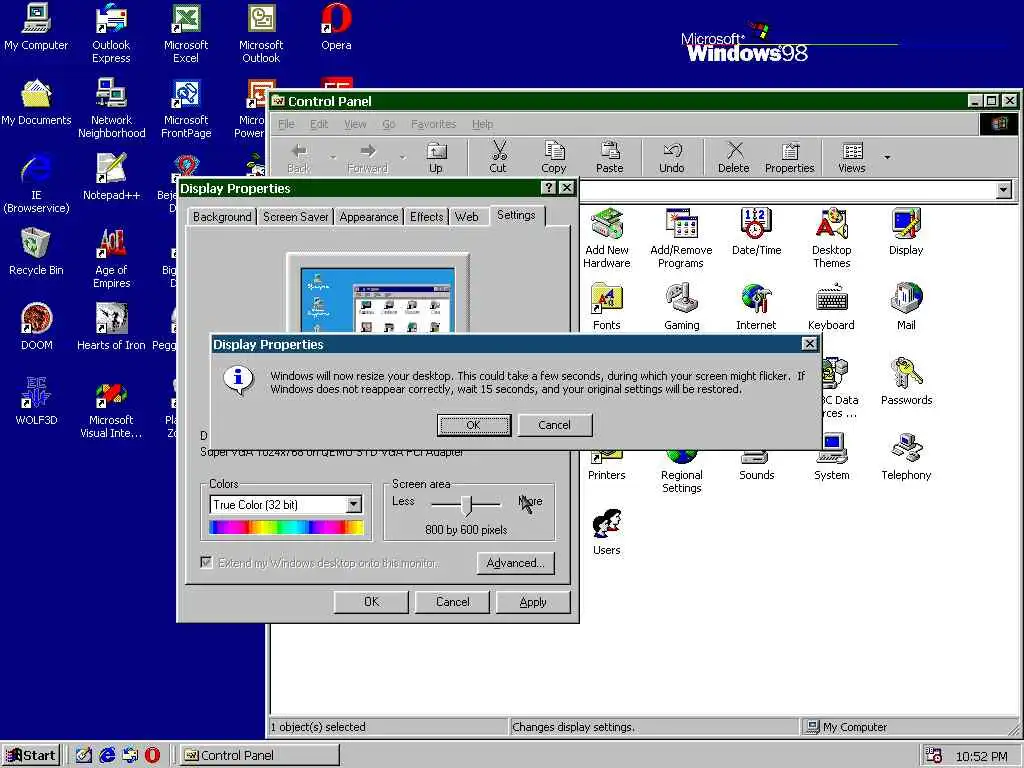The height and width of the screenshot is (768, 1024).
Task: Open the Mail applet icon
Action: (x=906, y=306)
